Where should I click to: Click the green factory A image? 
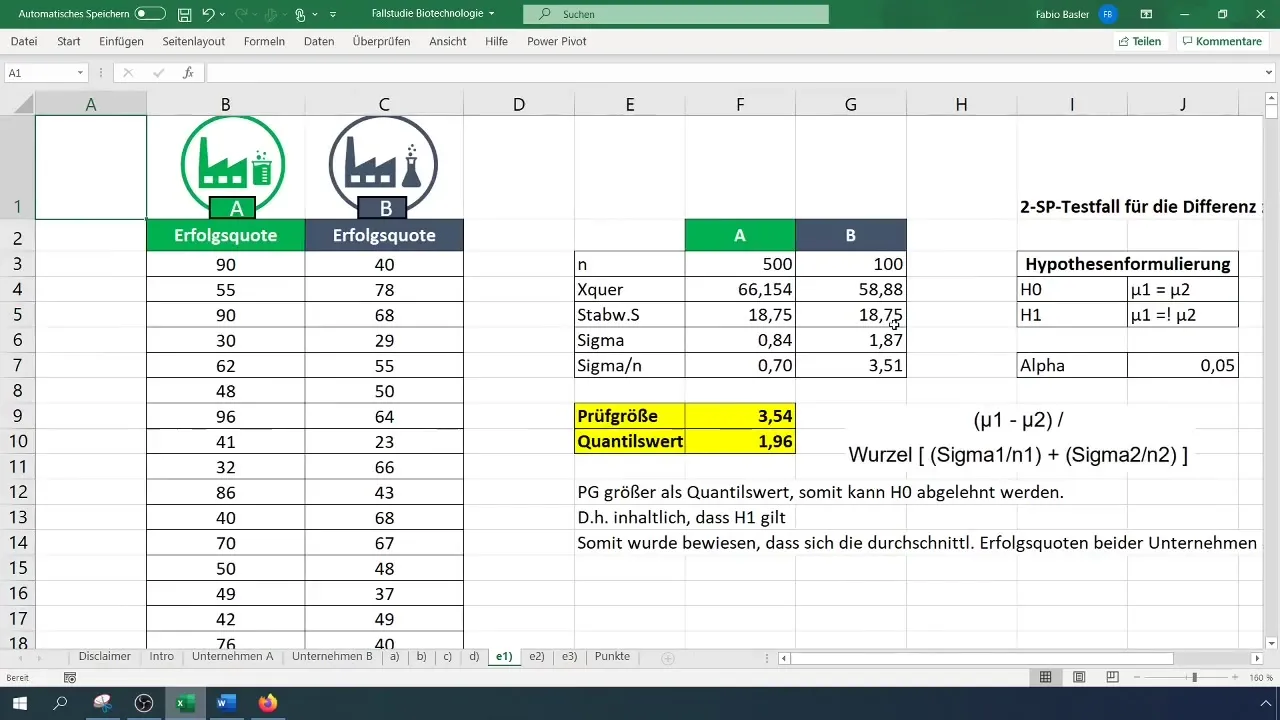[x=233, y=166]
